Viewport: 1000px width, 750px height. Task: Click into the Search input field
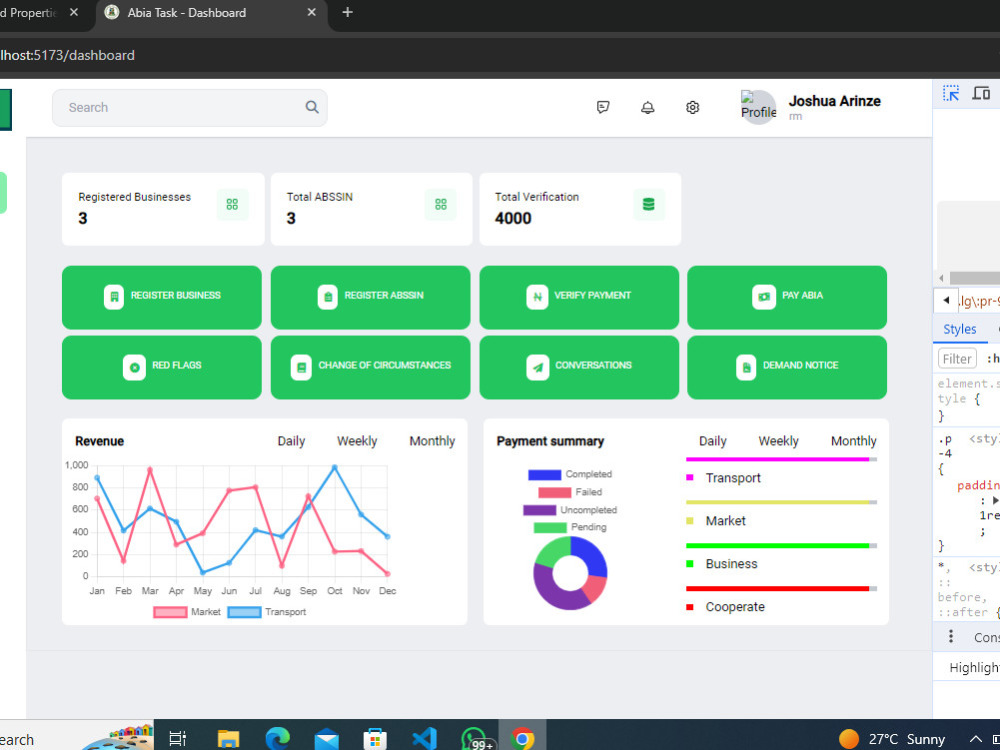click(x=189, y=108)
